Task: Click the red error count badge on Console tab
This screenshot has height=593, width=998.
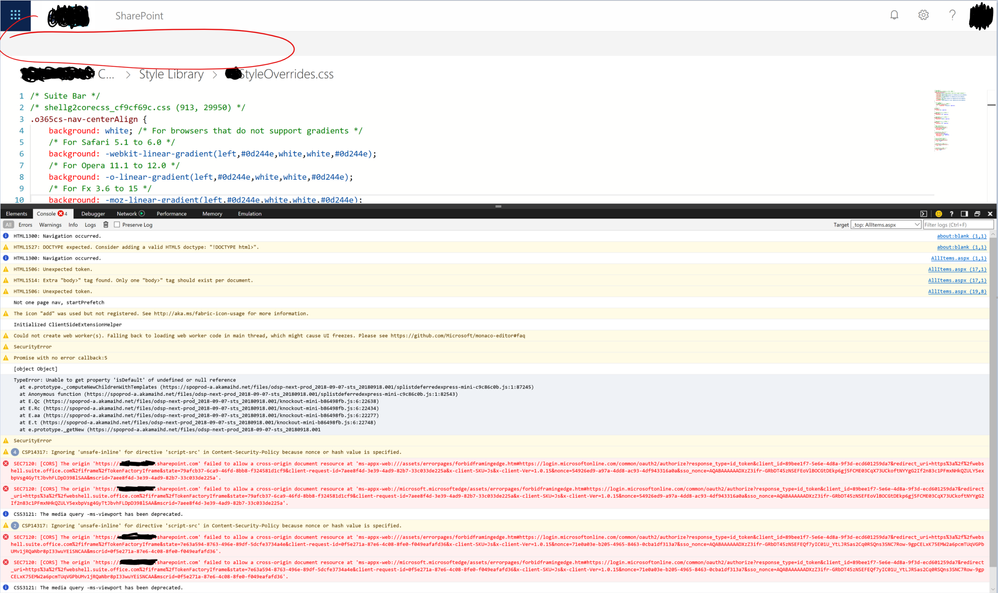Action: (62, 214)
